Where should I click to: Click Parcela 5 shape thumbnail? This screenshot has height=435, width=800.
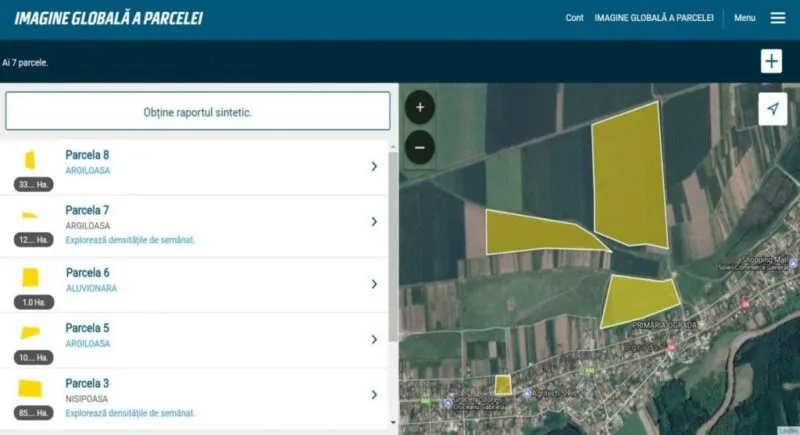pos(30,332)
